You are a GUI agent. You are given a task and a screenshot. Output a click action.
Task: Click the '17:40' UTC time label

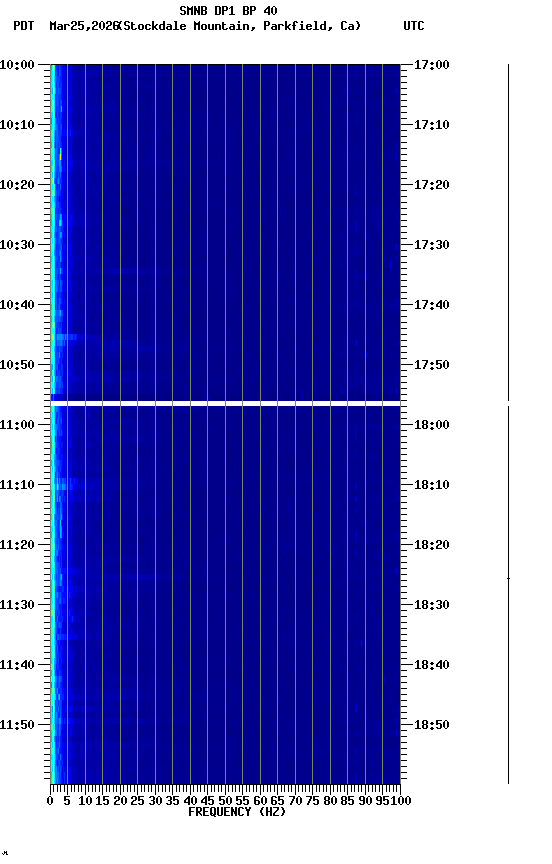pos(432,305)
